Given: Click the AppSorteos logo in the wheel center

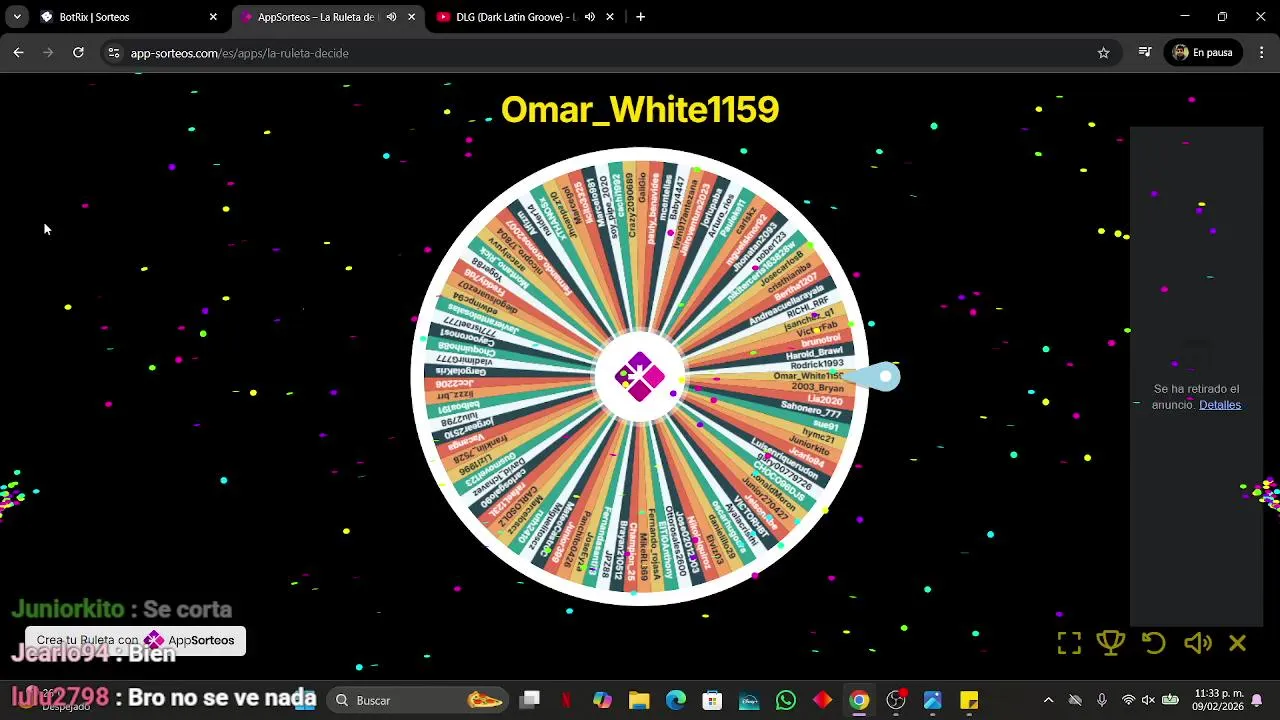Looking at the screenshot, I should click(x=640, y=377).
